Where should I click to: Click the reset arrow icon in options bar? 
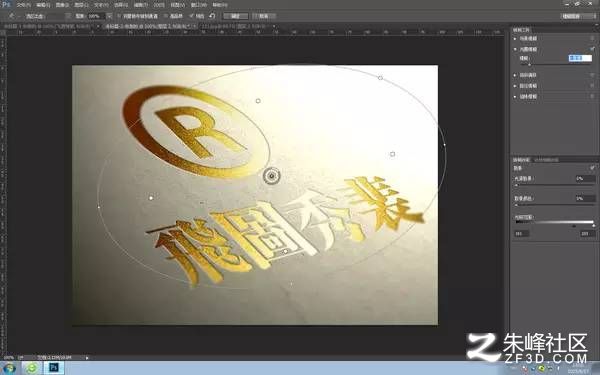pos(212,16)
